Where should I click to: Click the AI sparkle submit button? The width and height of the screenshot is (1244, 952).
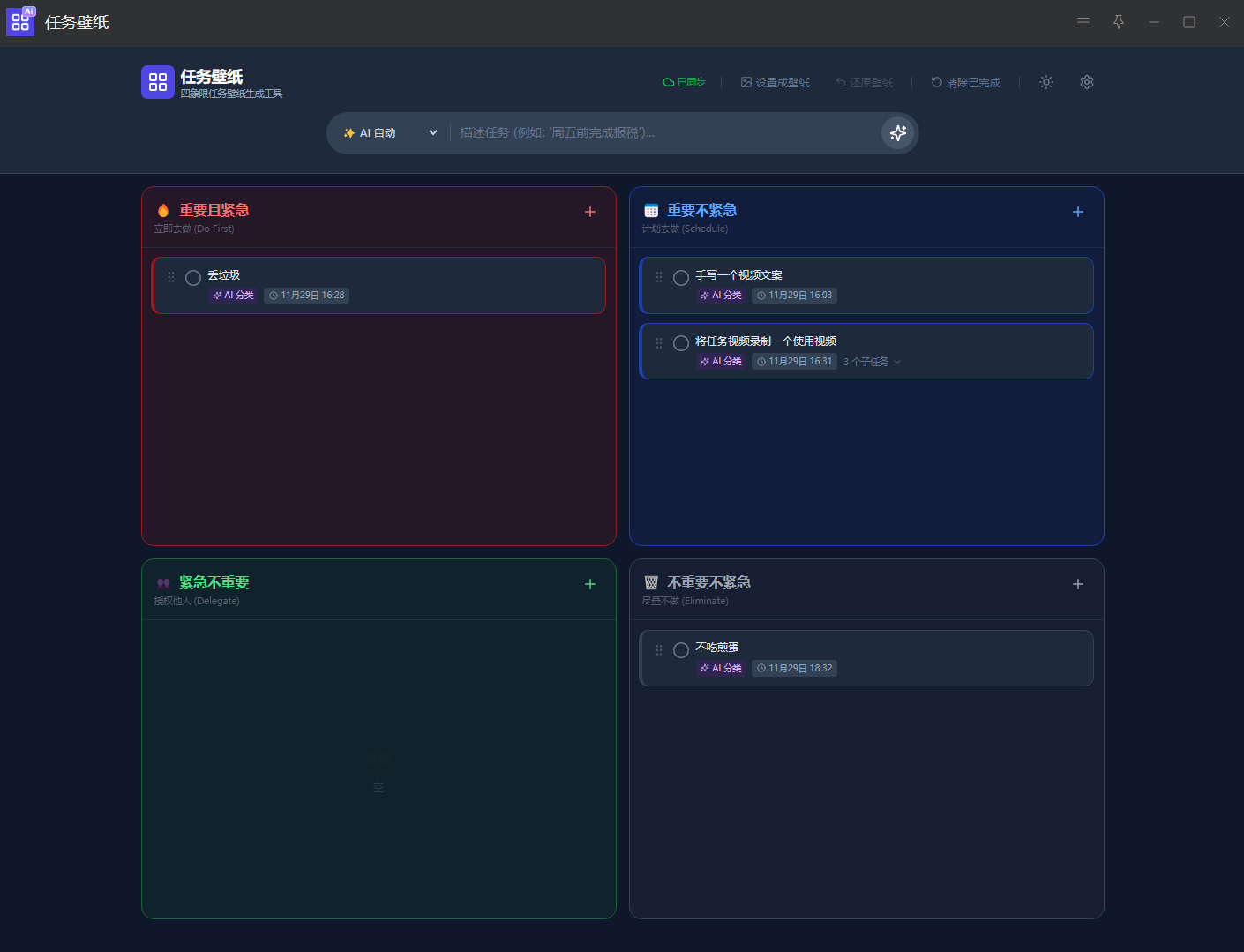[897, 133]
